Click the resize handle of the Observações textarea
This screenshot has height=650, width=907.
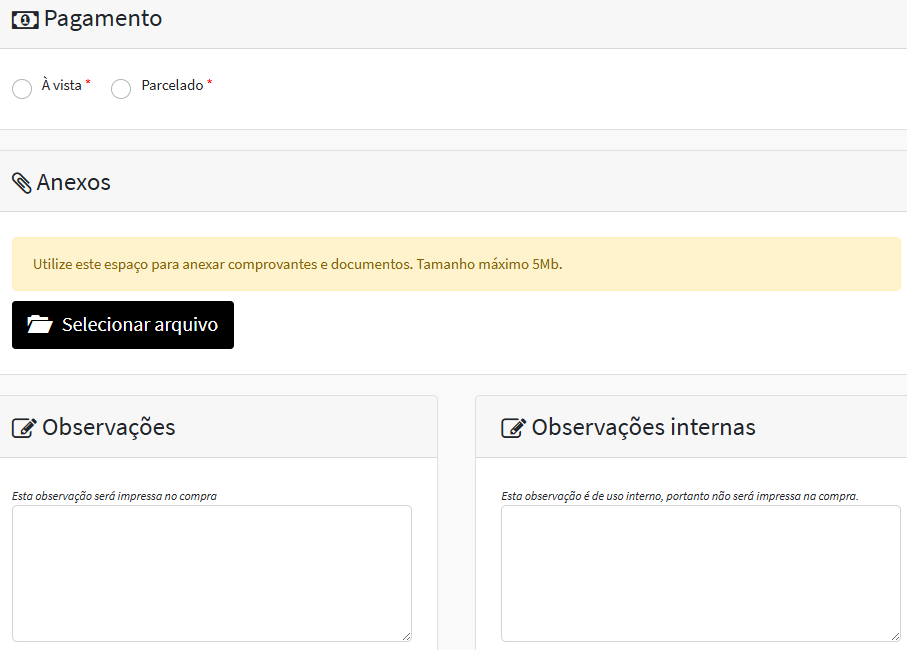tap(406, 636)
